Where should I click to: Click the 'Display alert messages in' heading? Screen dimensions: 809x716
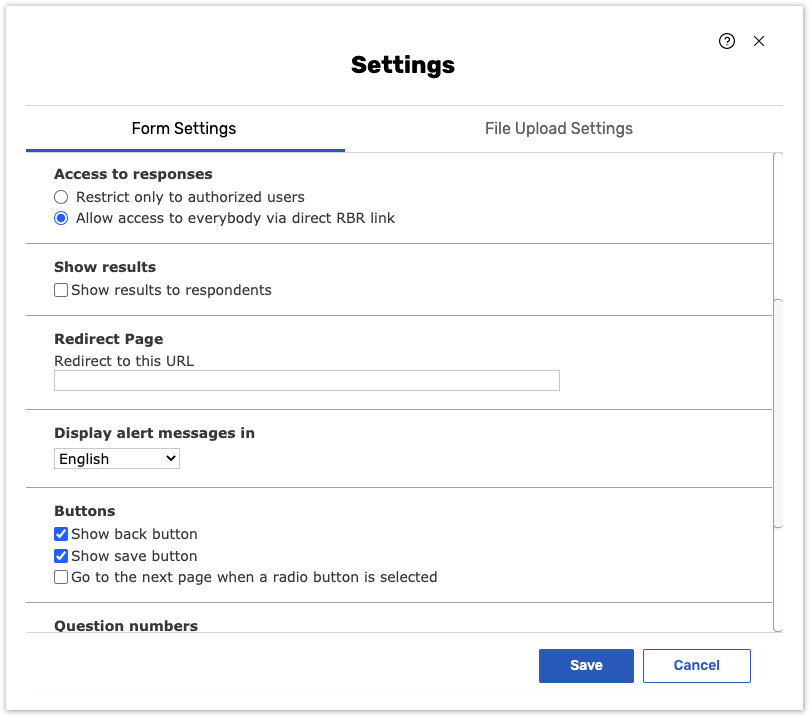click(154, 433)
